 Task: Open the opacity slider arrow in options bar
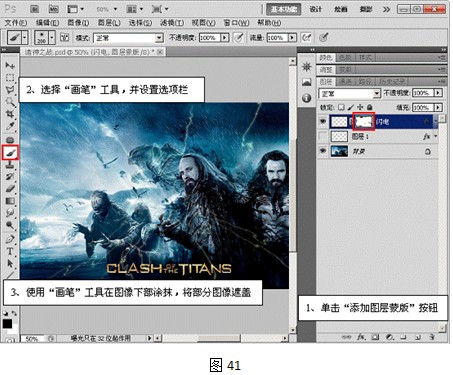click(x=225, y=38)
